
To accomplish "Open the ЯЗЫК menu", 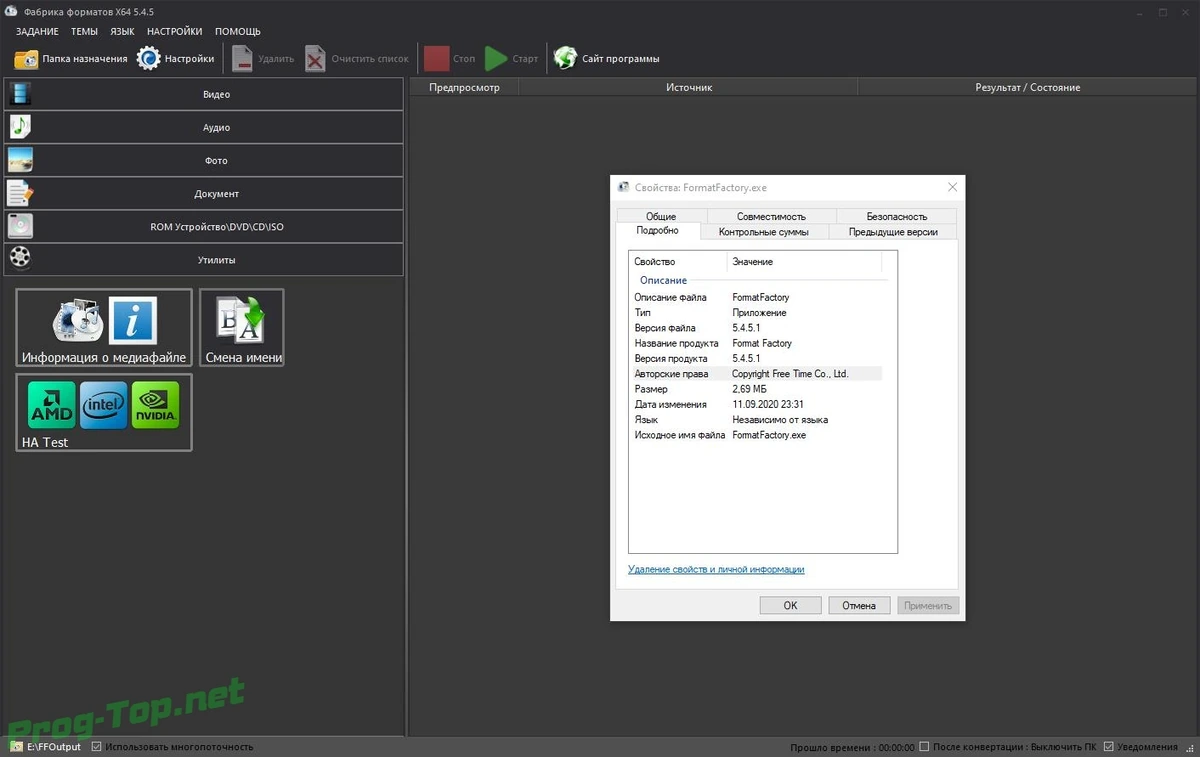I will pyautogui.click(x=122, y=31).
